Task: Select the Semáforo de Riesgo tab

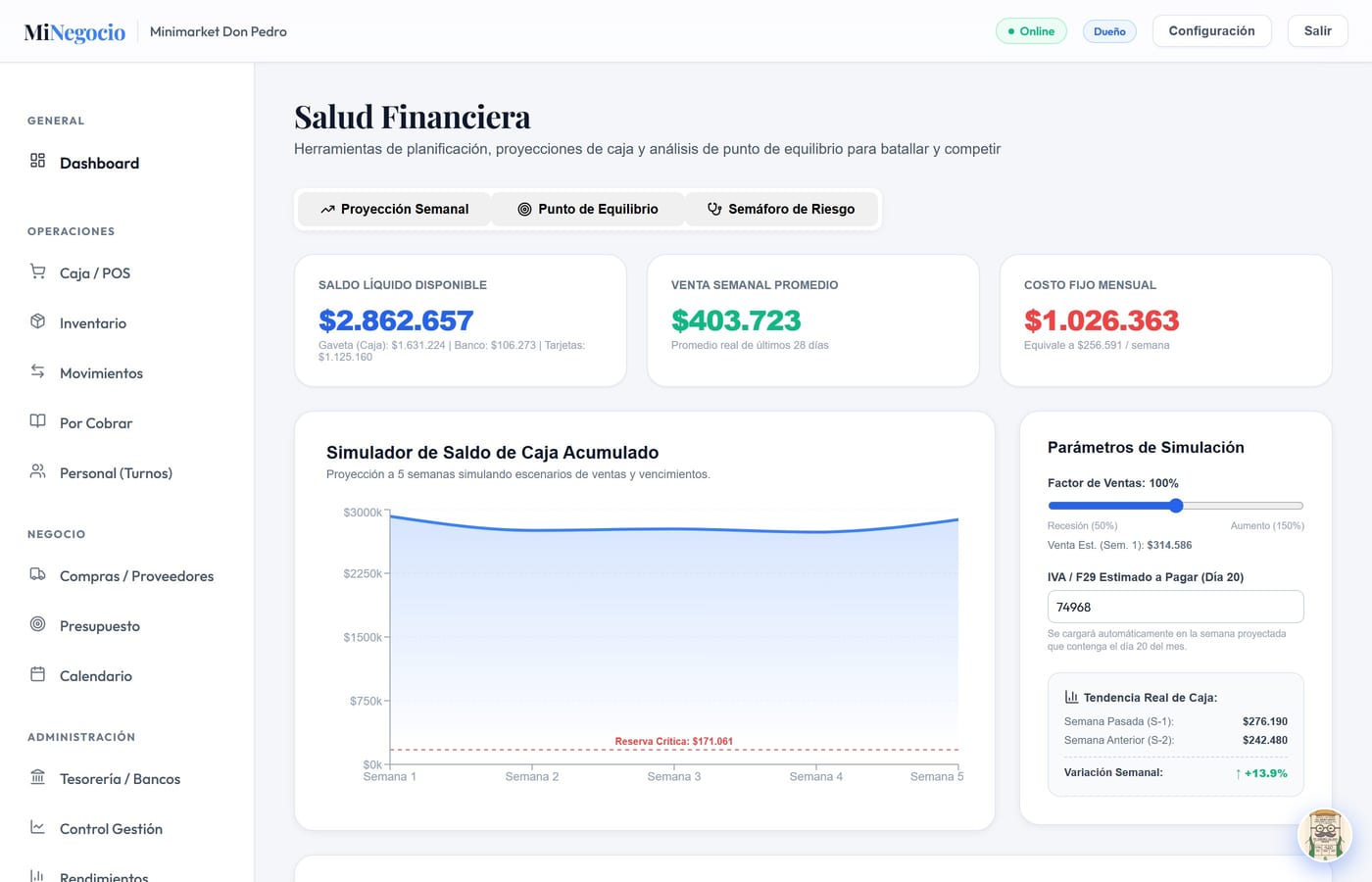Action: click(781, 209)
